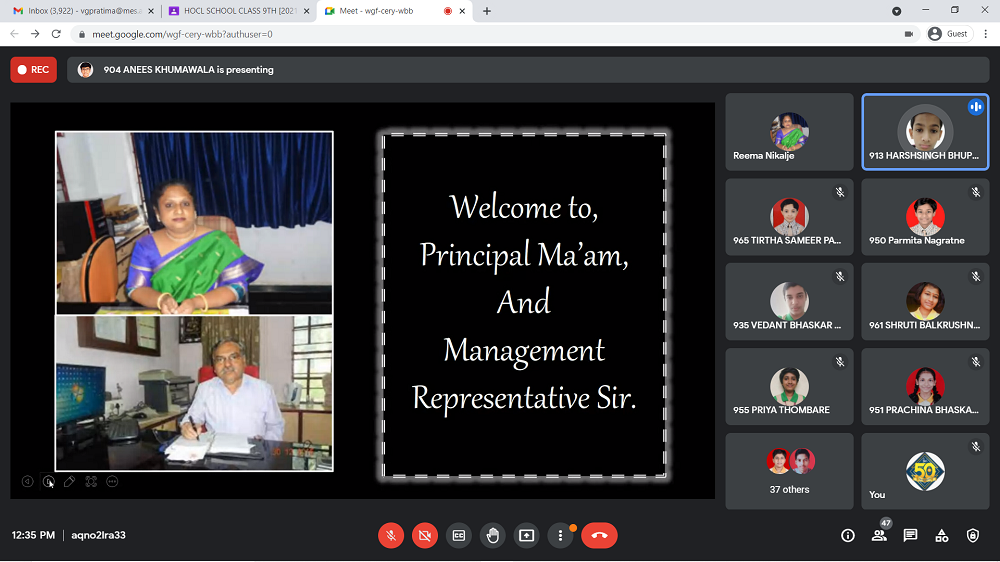Expand the 37 others participant tile
The image size is (1000, 562).
tap(790, 471)
